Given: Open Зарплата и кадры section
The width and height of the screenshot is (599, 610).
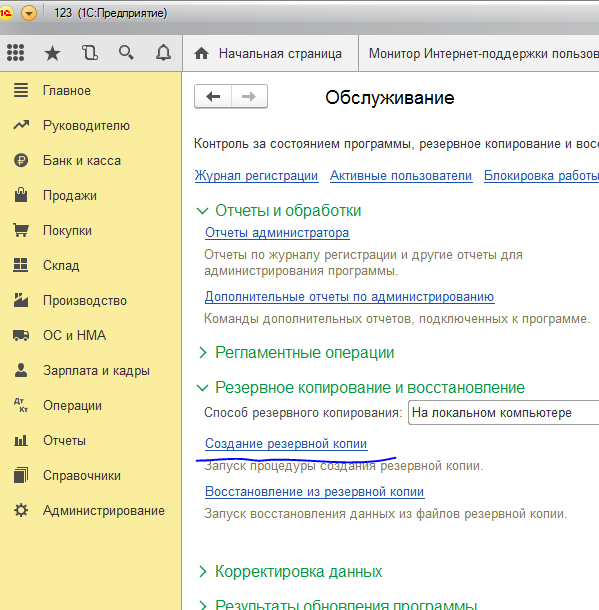Looking at the screenshot, I should [96, 370].
